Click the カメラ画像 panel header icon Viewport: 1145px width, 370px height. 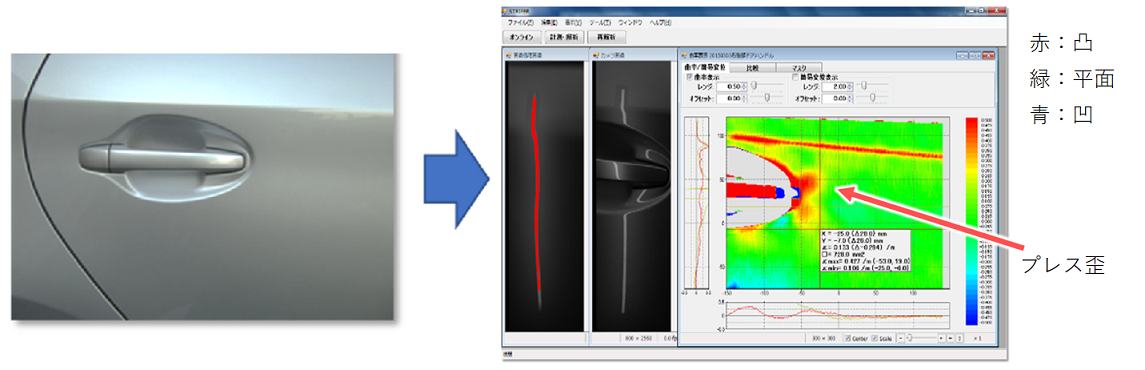(597, 55)
